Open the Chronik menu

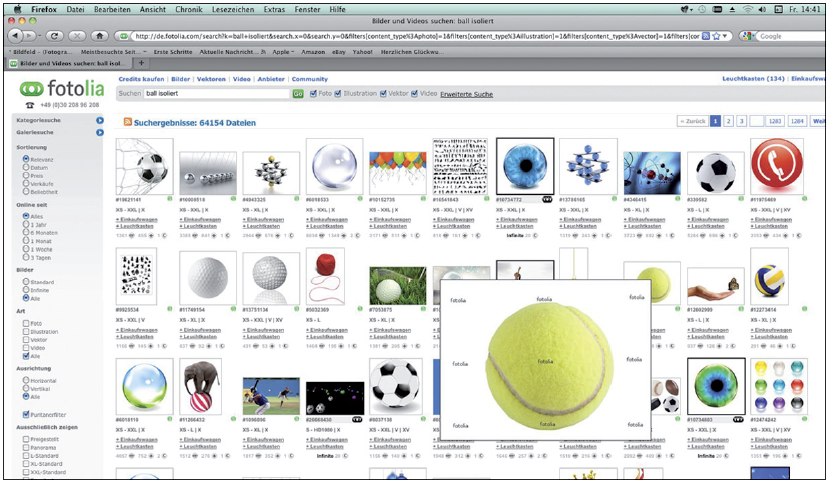point(189,9)
